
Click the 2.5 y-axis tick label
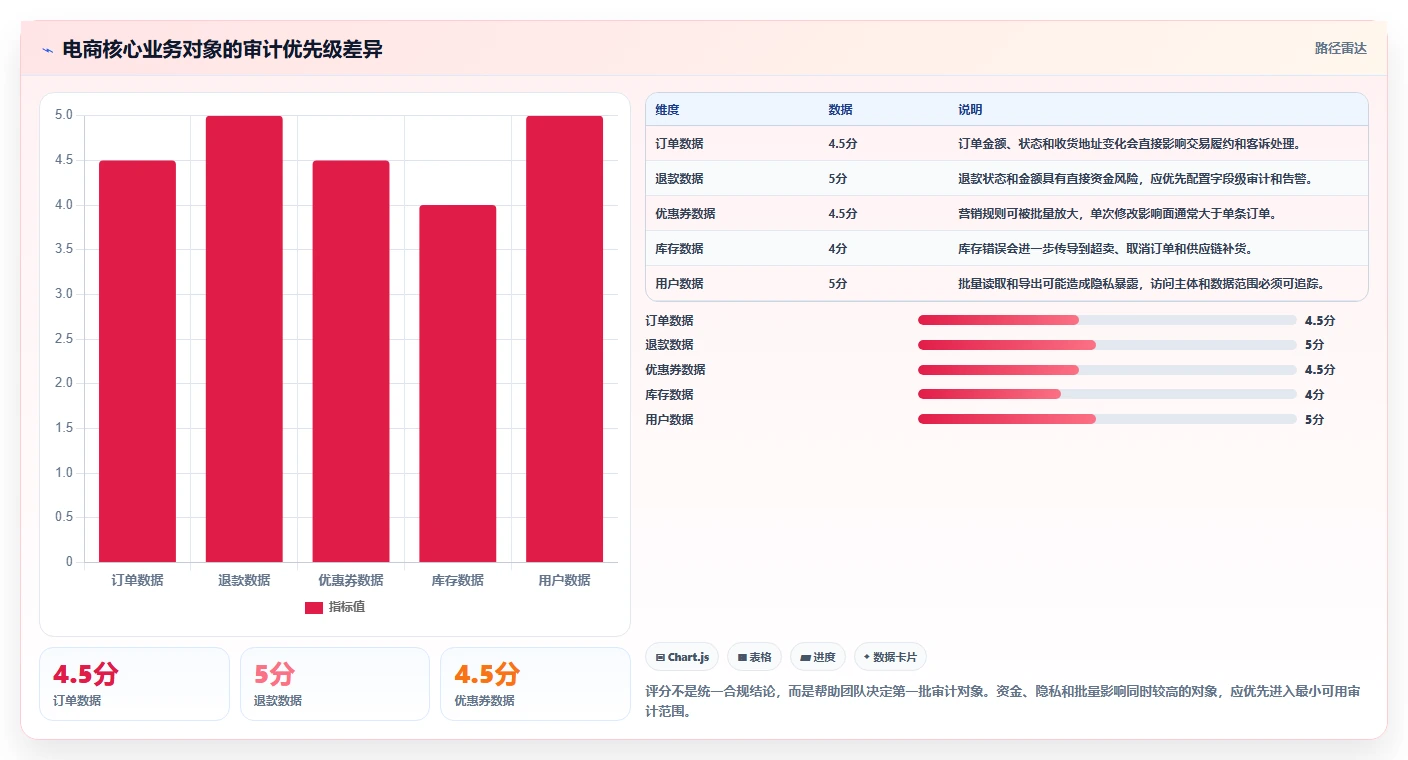64,339
